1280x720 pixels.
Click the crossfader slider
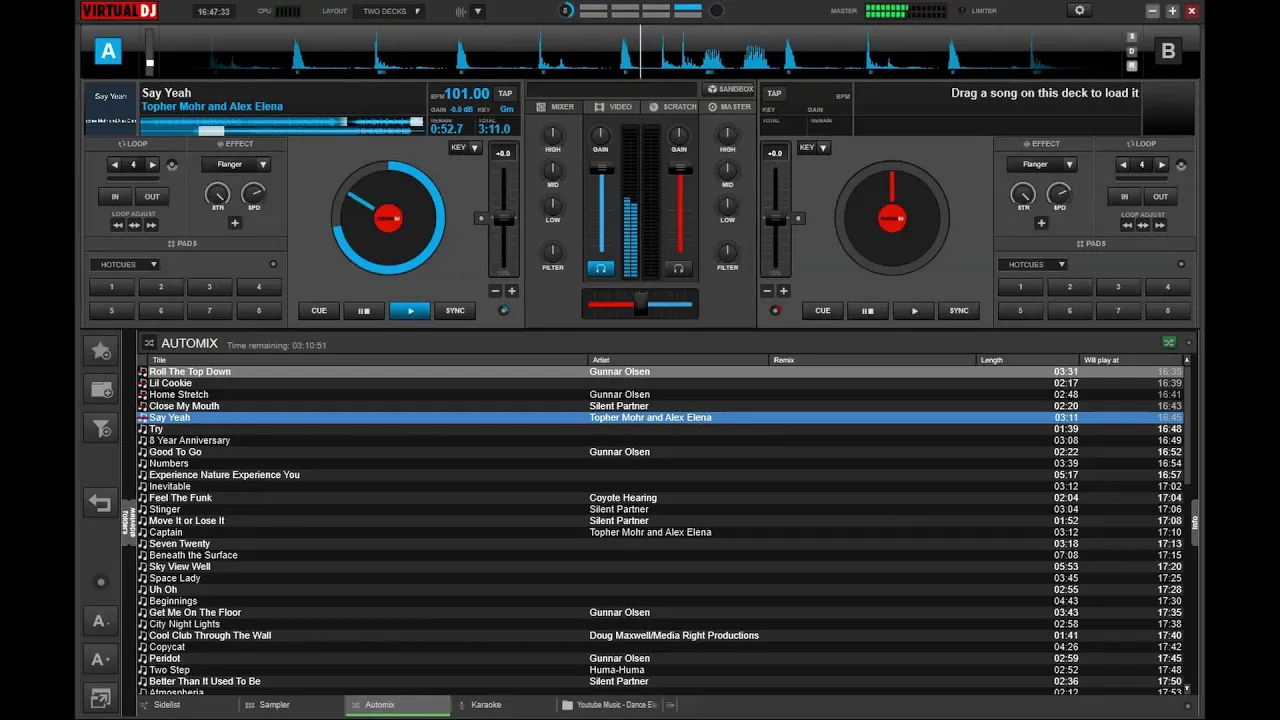tap(641, 304)
